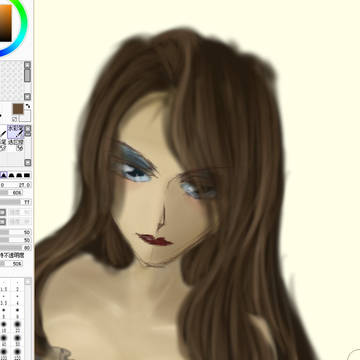Open the brush texture dropdown (lower row)
This screenshot has height=360, width=360.
[x=2, y=222]
